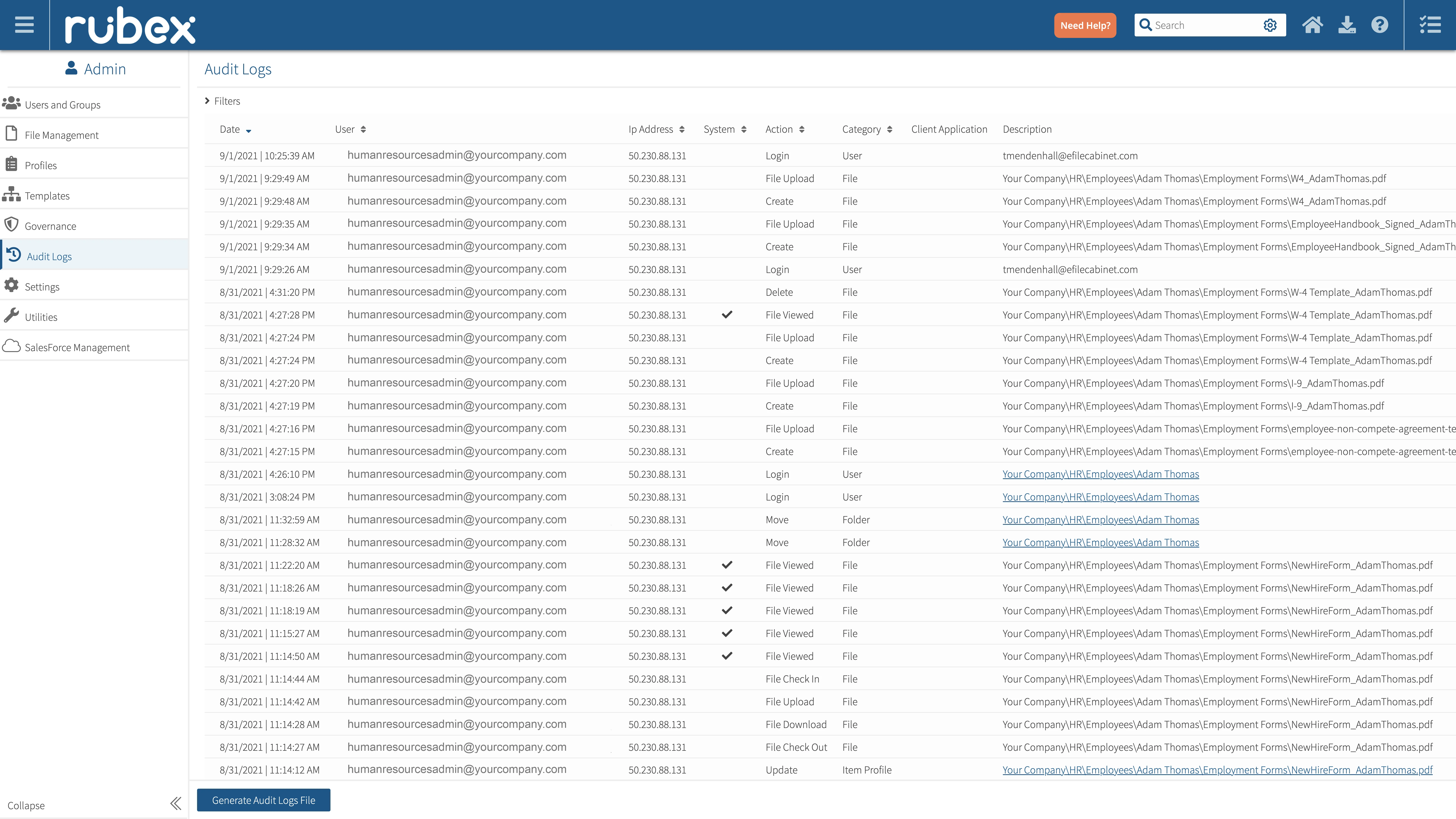This screenshot has width=1456, height=819.
Task: Click System checkmark in 4:27:28 PM row
Action: pos(727,315)
